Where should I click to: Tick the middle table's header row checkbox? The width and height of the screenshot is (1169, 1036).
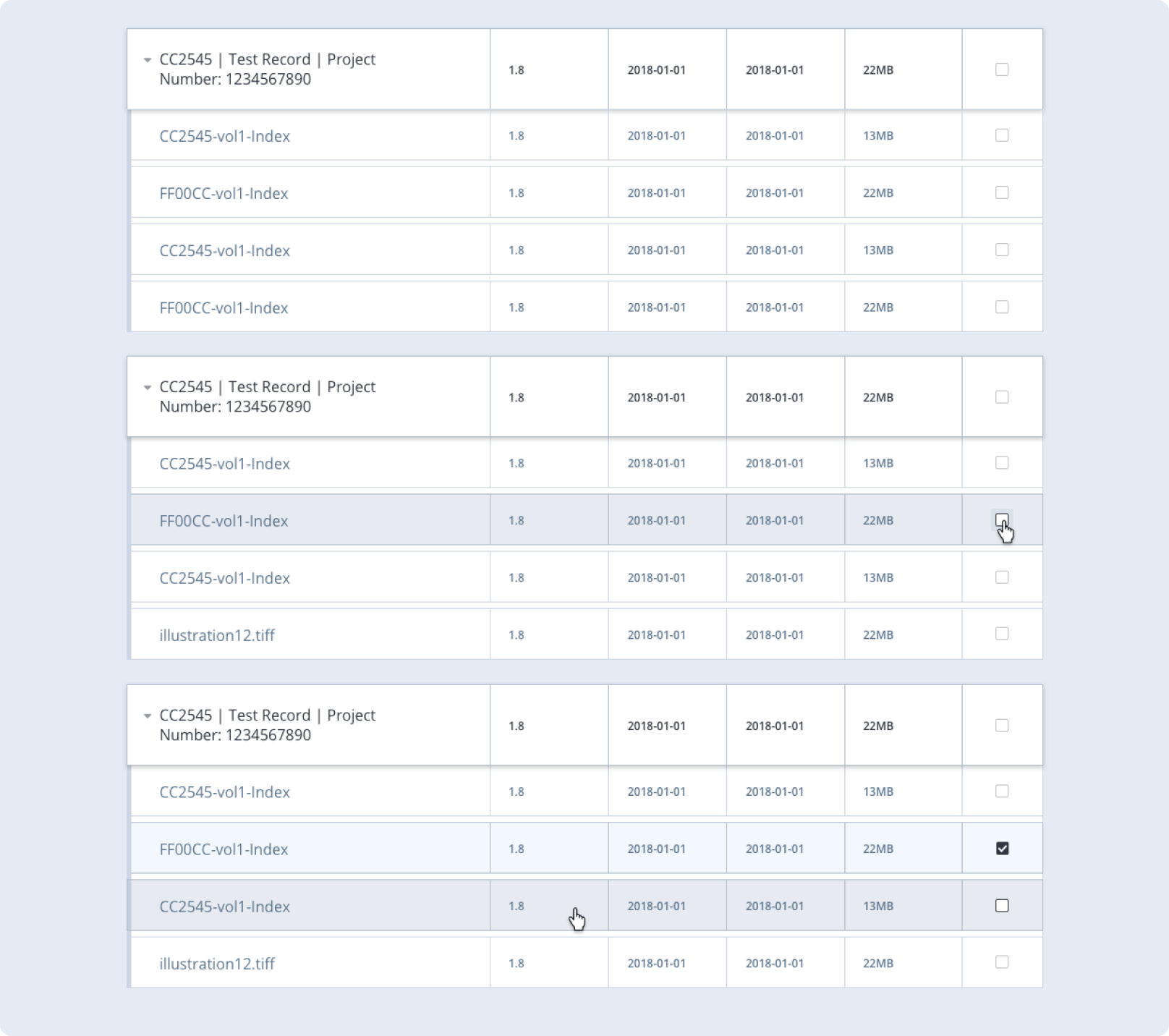click(x=1002, y=397)
